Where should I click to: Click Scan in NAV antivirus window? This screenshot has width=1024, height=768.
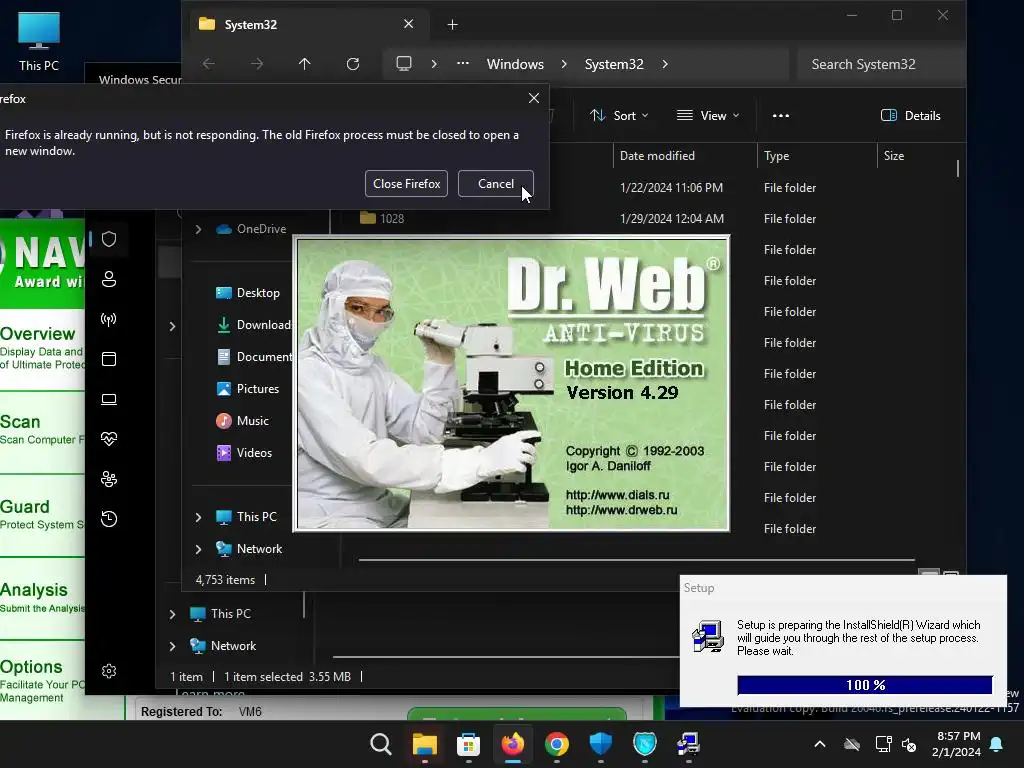[20, 421]
